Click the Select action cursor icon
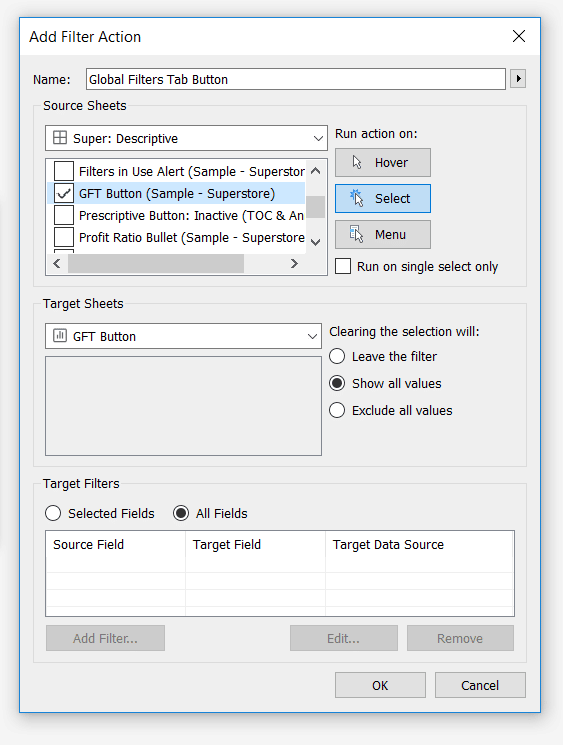Image resolution: width=563 pixels, height=745 pixels. pos(356,198)
